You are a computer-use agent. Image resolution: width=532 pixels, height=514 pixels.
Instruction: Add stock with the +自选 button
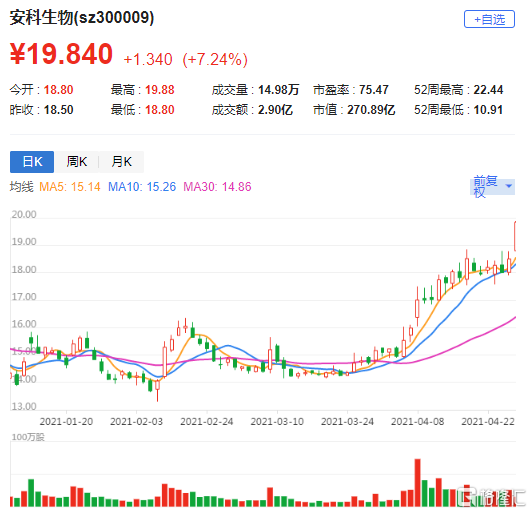[x=489, y=19]
